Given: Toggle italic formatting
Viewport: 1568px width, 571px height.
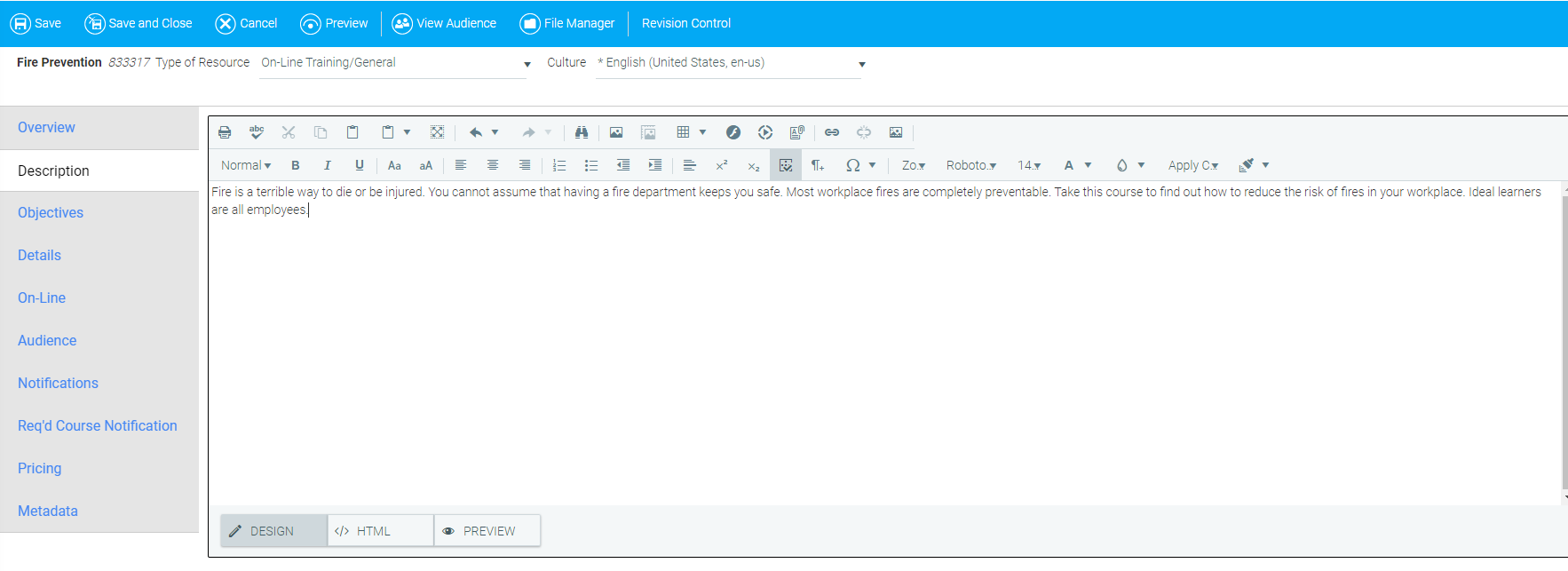Looking at the screenshot, I should click(x=328, y=165).
